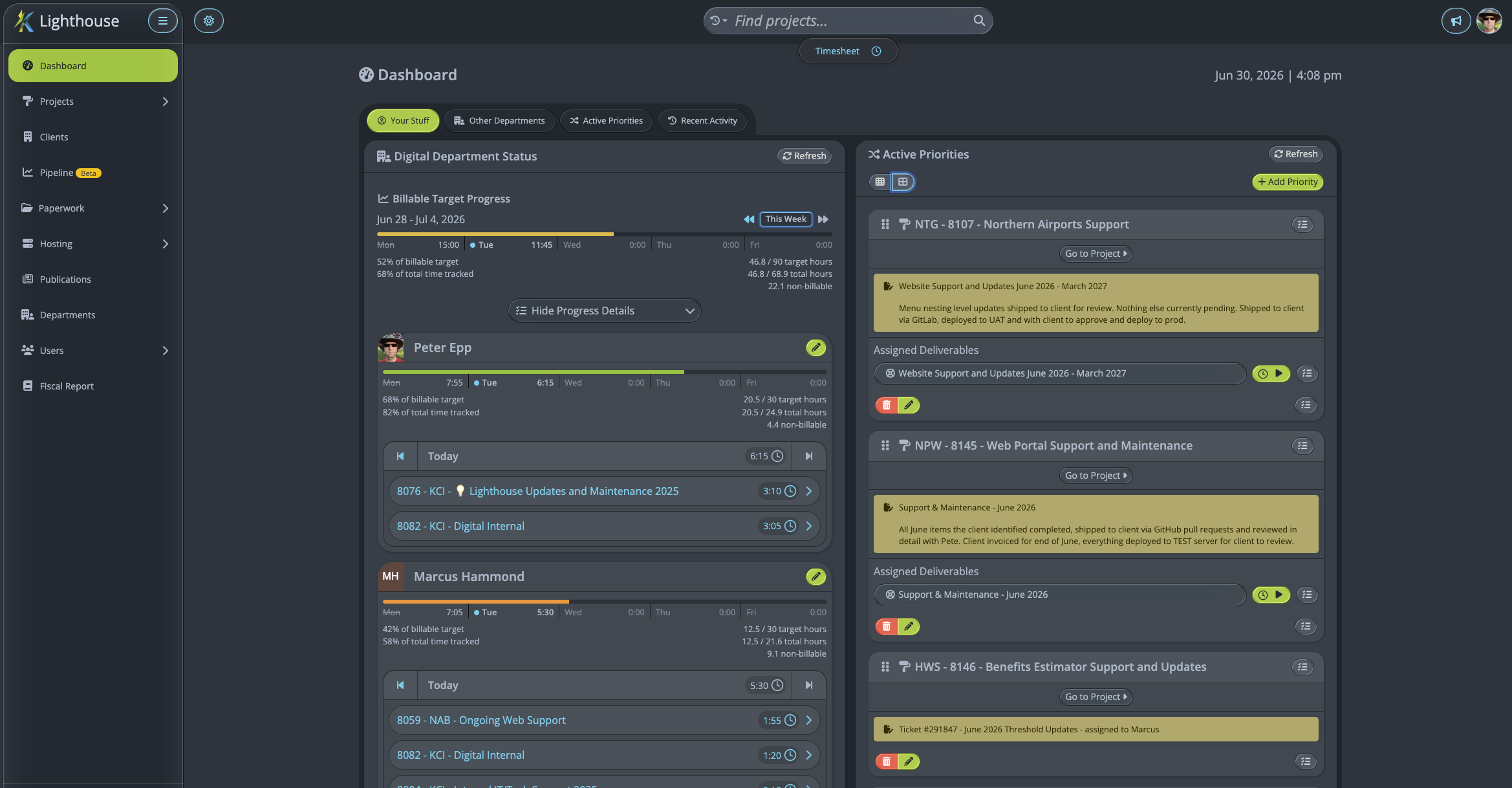This screenshot has height=788, width=1512.
Task: Open Pipeline Beta in the sidebar
Action: (x=93, y=173)
